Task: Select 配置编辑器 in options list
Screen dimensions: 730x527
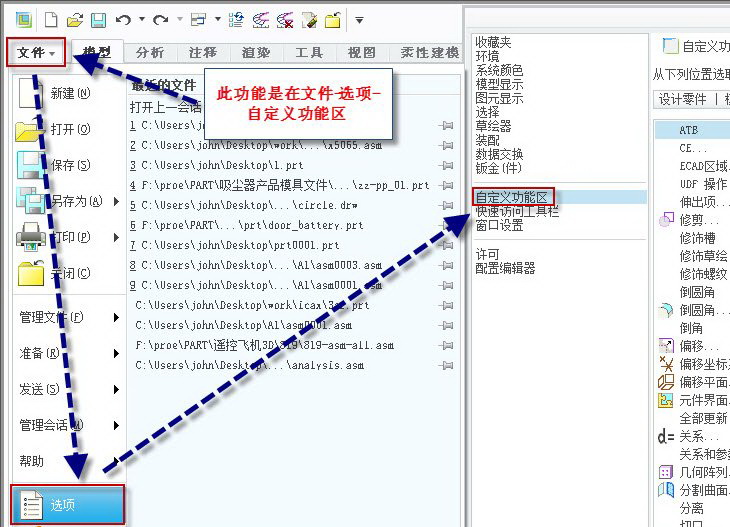Action: (x=505, y=268)
